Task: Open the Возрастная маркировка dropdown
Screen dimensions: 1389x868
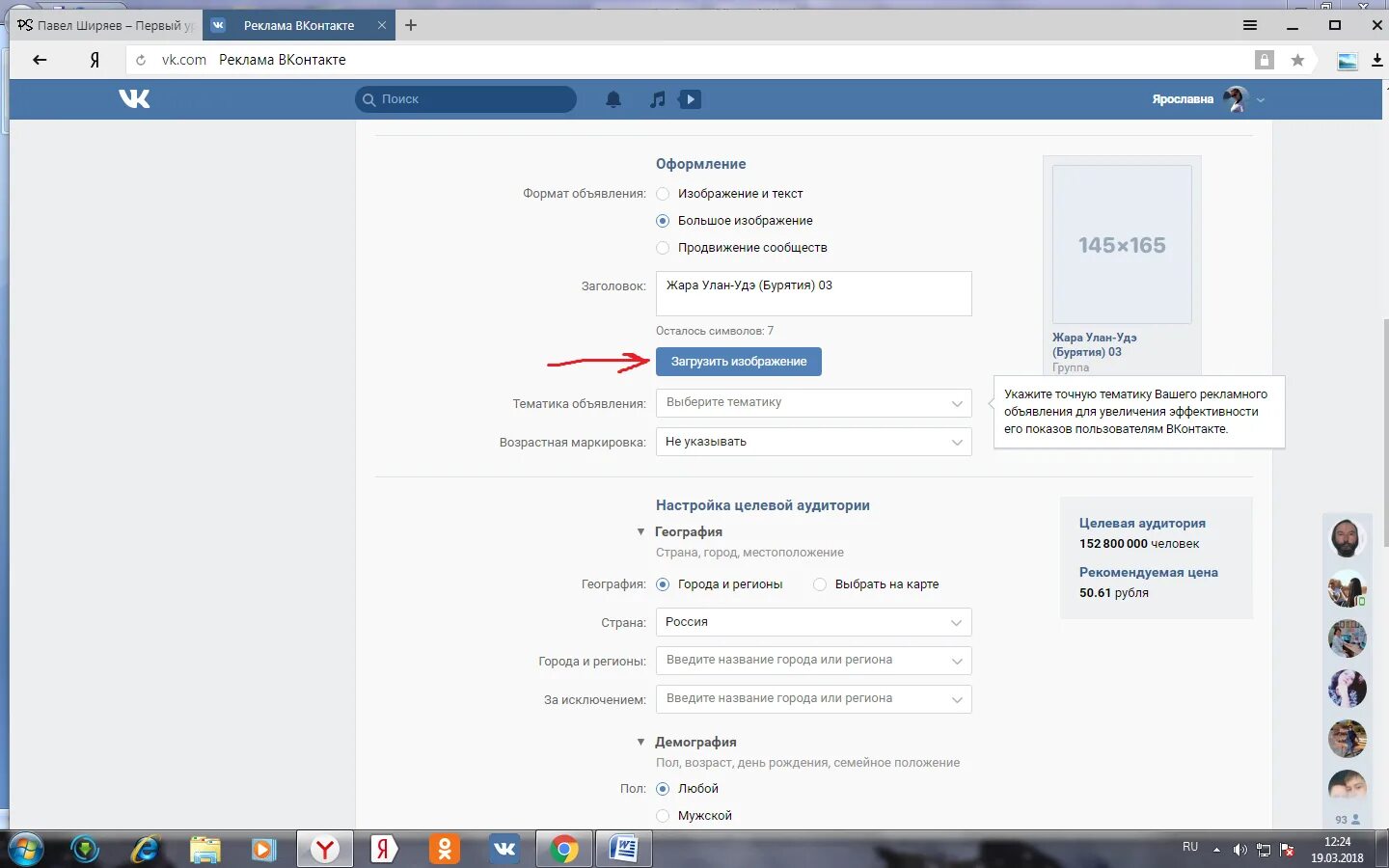Action: coord(813,442)
